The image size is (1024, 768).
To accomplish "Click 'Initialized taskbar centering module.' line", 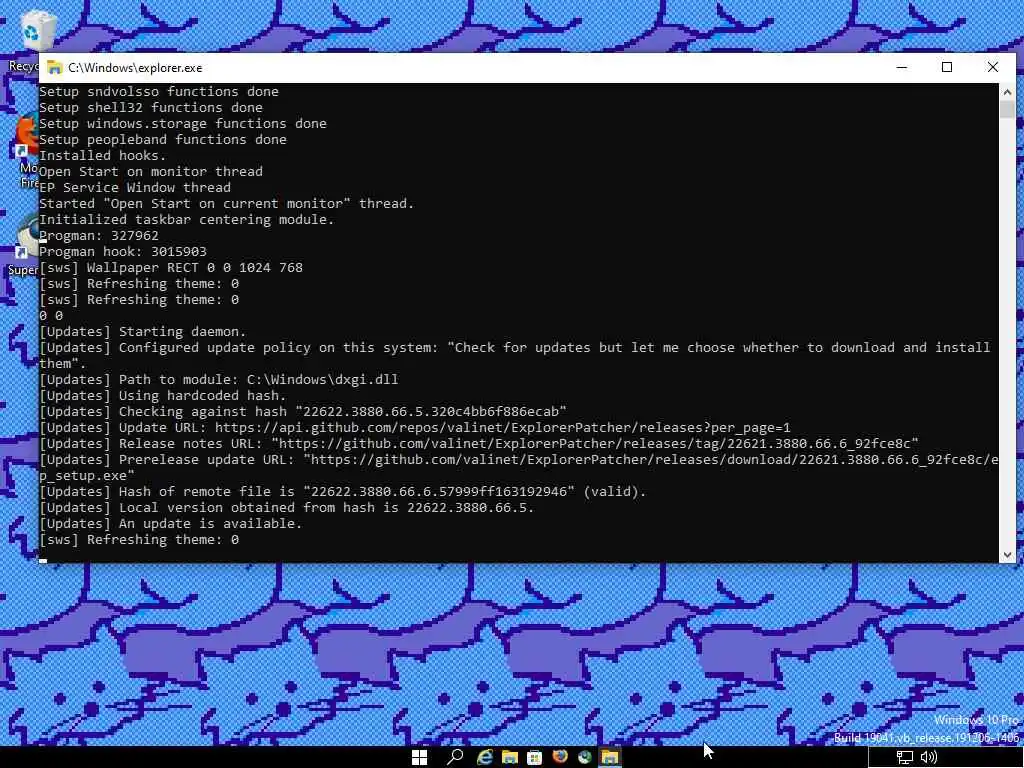I will point(187,219).
